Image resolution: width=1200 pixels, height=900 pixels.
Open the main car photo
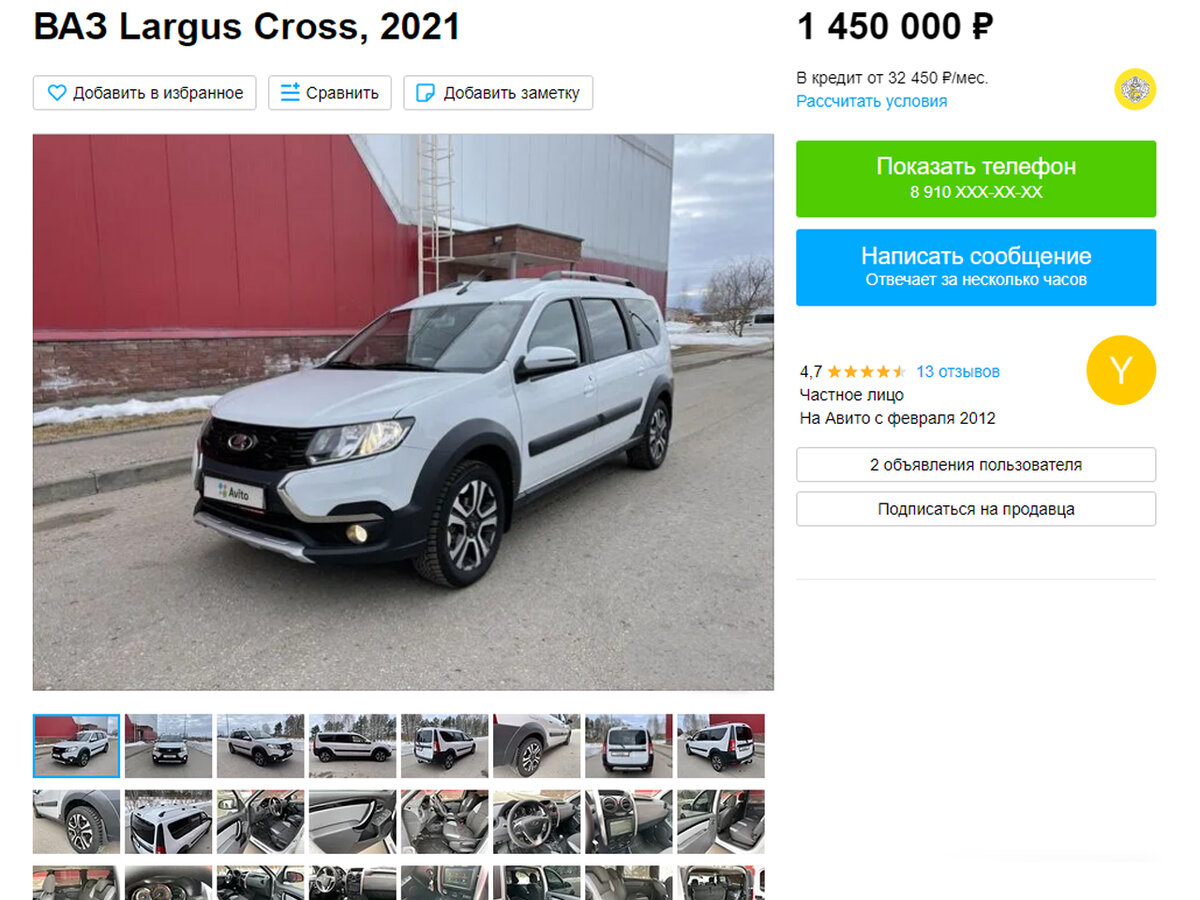pos(403,412)
